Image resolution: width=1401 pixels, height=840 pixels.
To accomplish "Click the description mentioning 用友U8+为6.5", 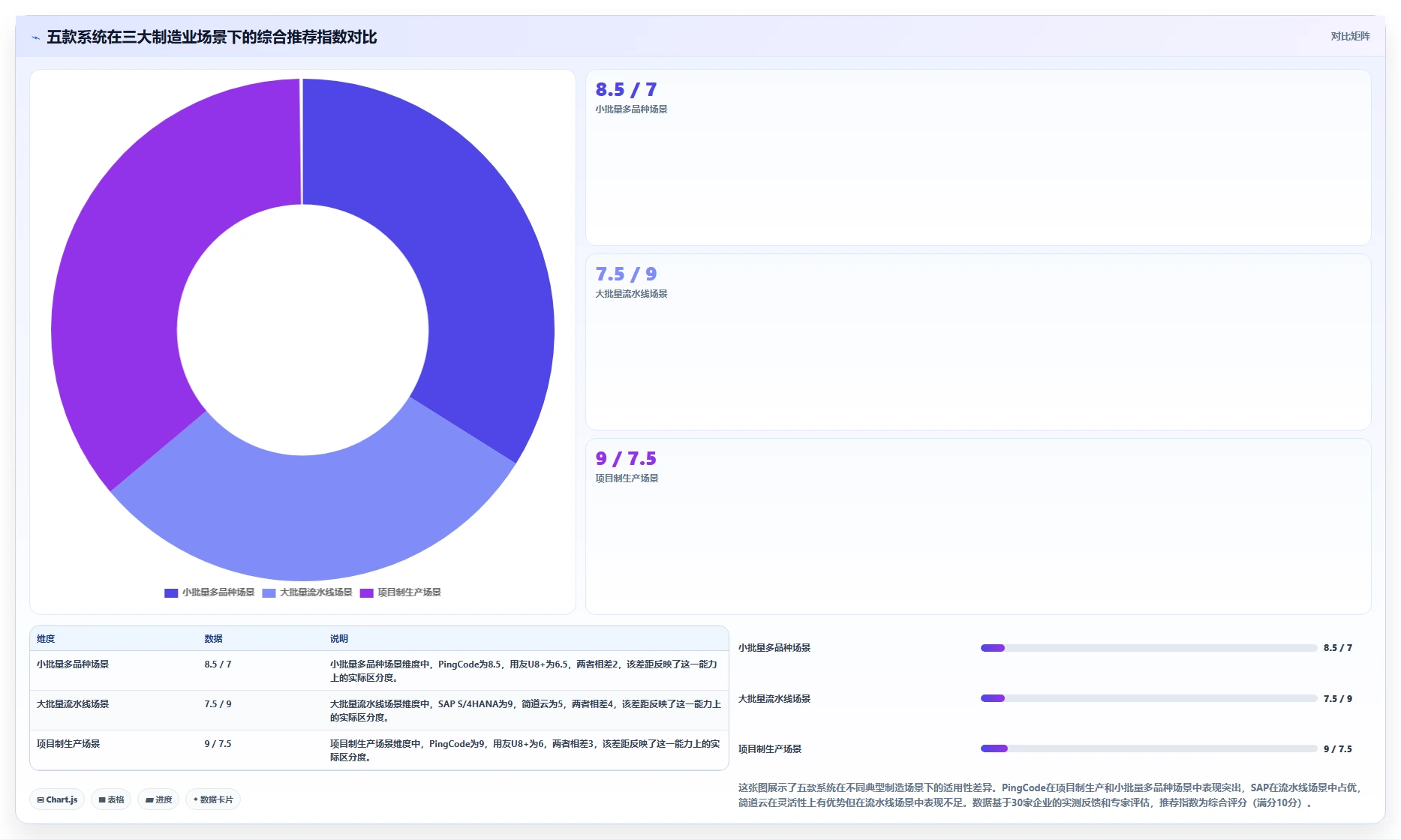I will (x=524, y=671).
